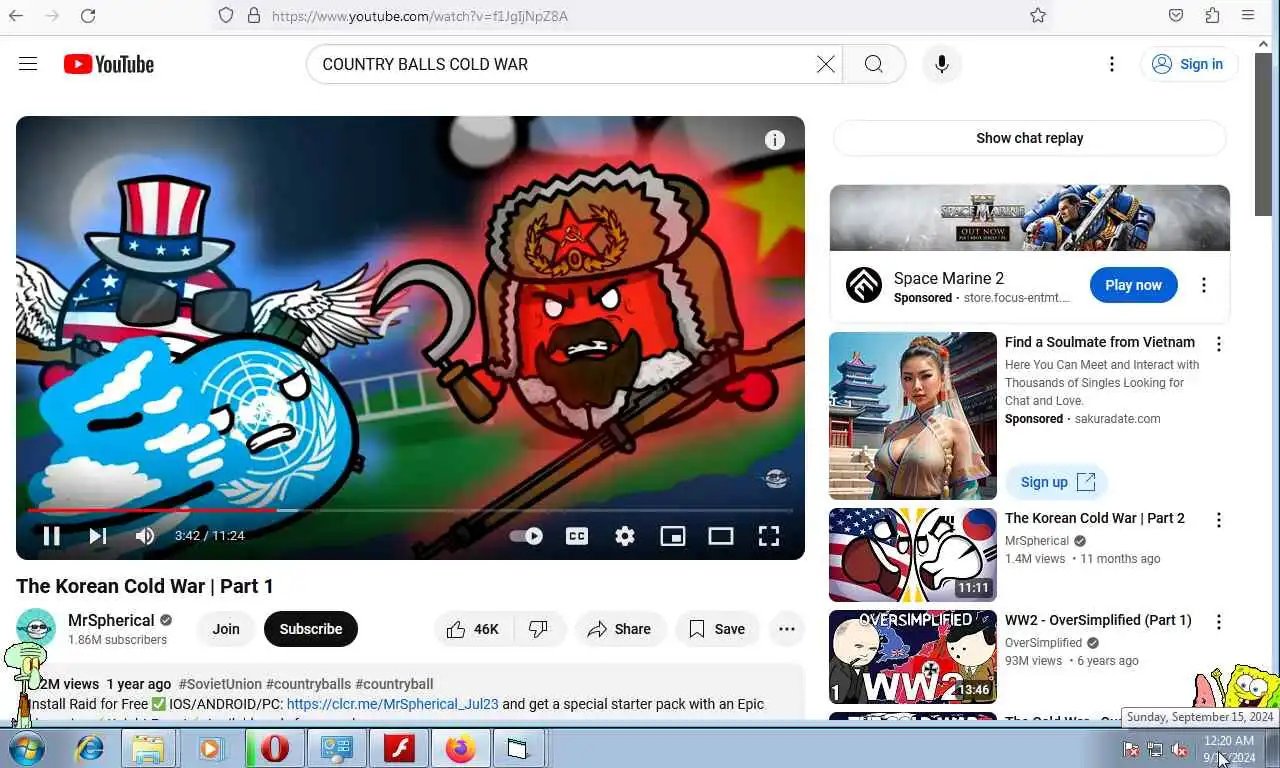Open the YouTube guide hamburger menu
The image size is (1280, 768).
tap(28, 64)
